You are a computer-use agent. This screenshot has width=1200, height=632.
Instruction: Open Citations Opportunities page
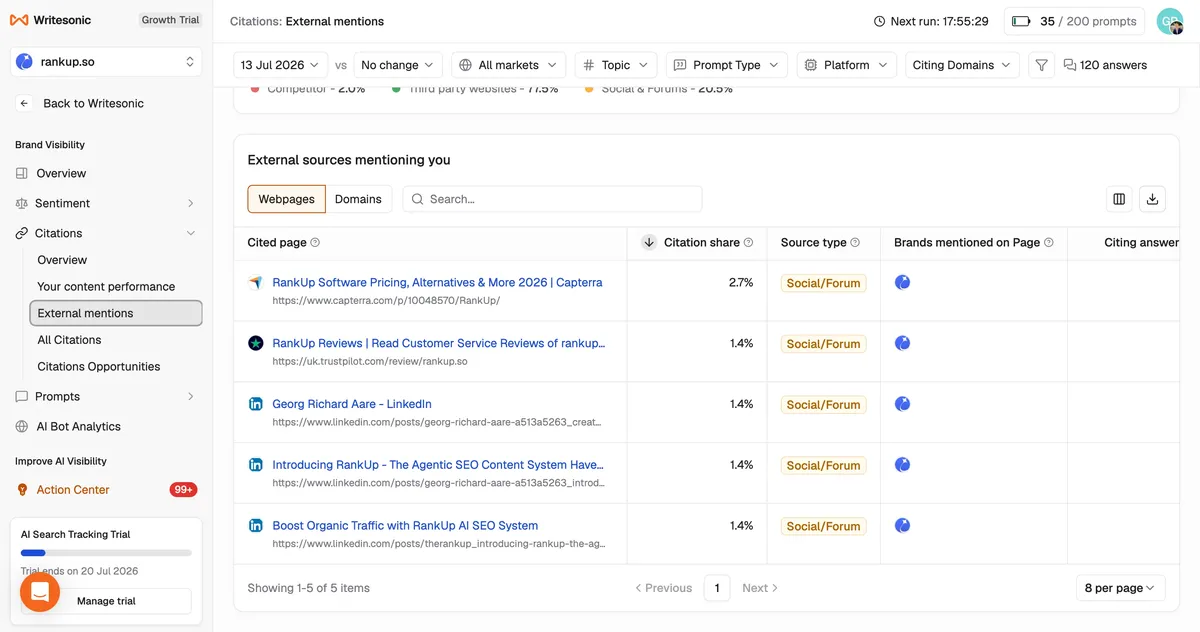[98, 366]
